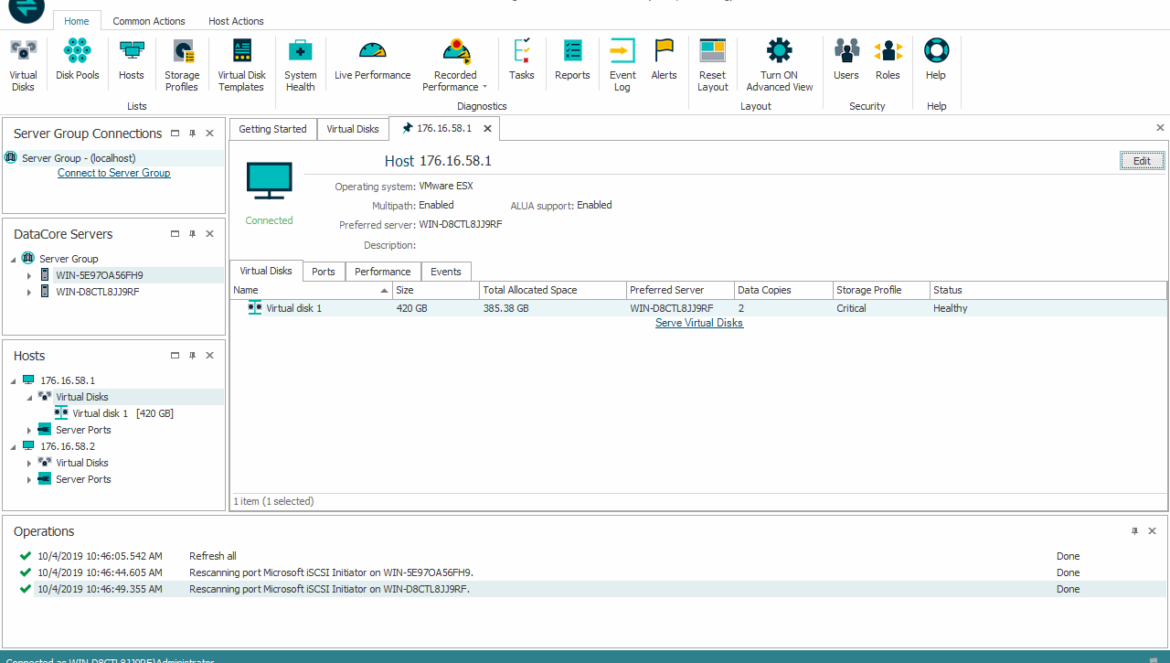Select host 176.16.58.2 in Hosts tree

click(x=67, y=446)
